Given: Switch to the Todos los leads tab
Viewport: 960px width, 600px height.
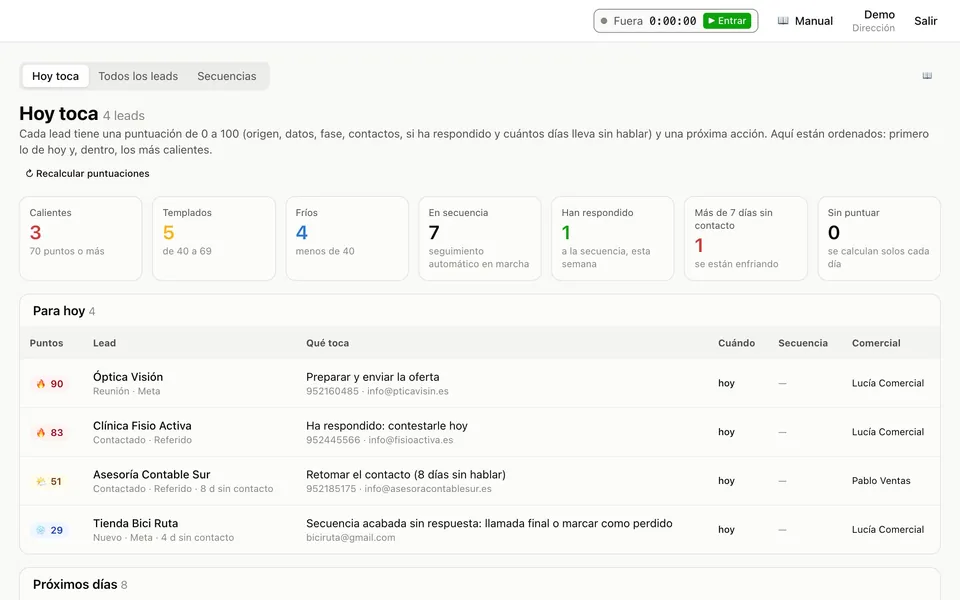Looking at the screenshot, I should click(138, 76).
